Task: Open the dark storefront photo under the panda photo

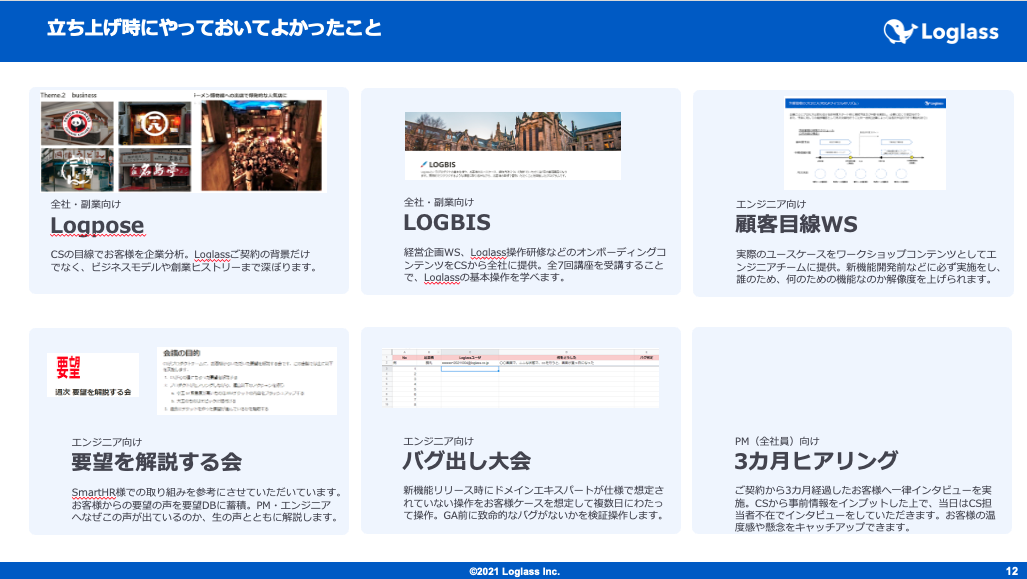Action: click(x=77, y=170)
